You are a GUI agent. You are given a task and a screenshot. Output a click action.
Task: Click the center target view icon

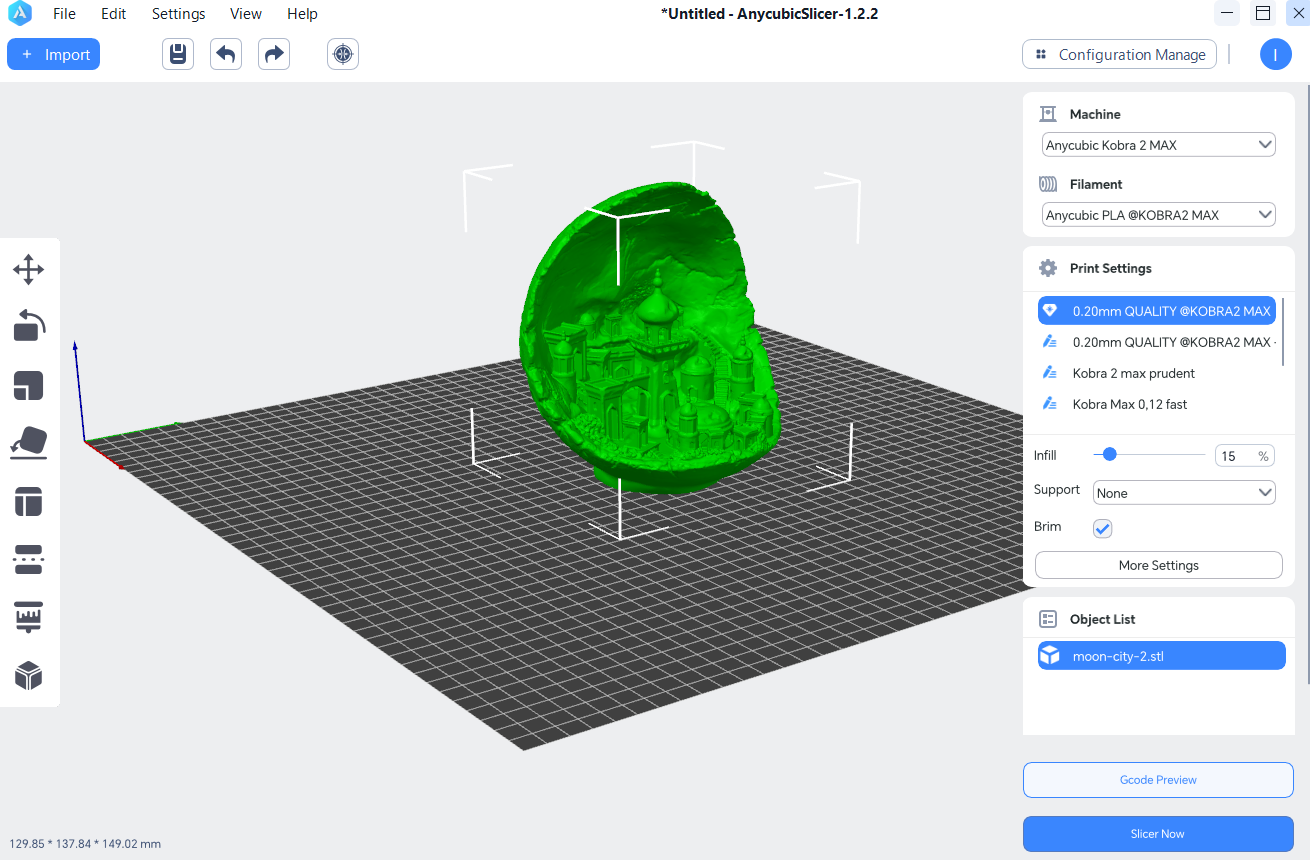[343, 54]
